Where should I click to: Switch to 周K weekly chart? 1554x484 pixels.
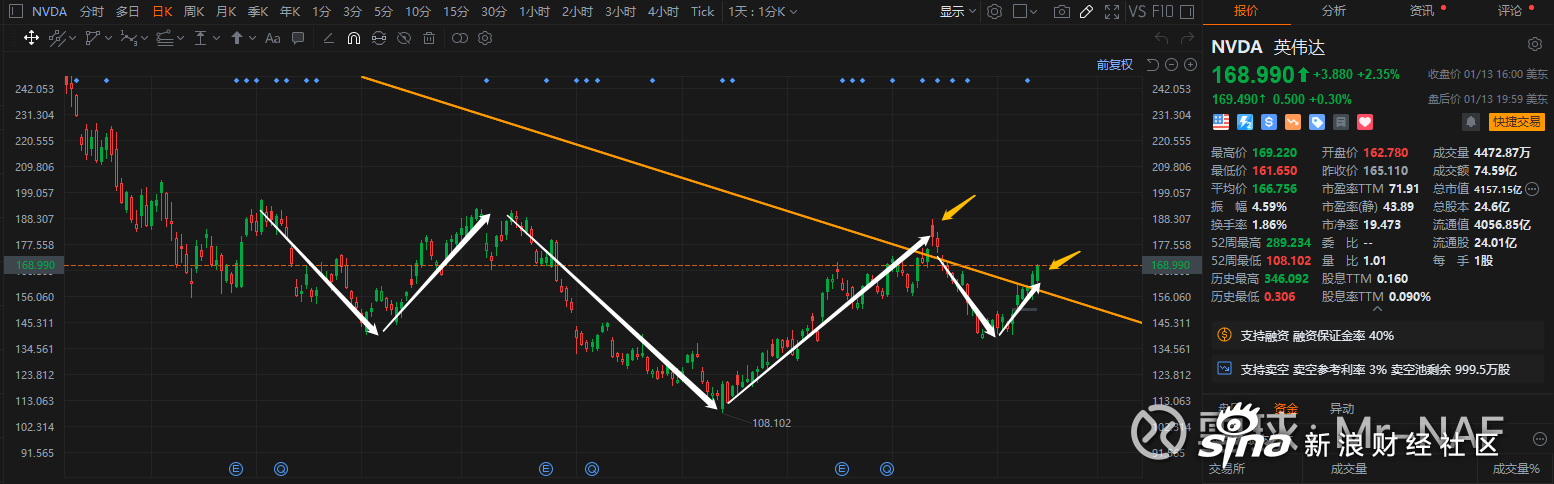coord(194,12)
